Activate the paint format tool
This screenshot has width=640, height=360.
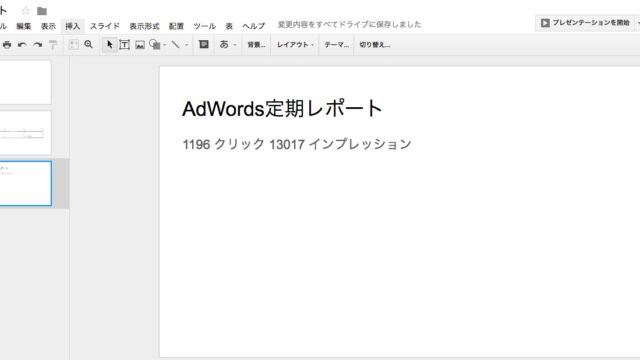(53, 45)
